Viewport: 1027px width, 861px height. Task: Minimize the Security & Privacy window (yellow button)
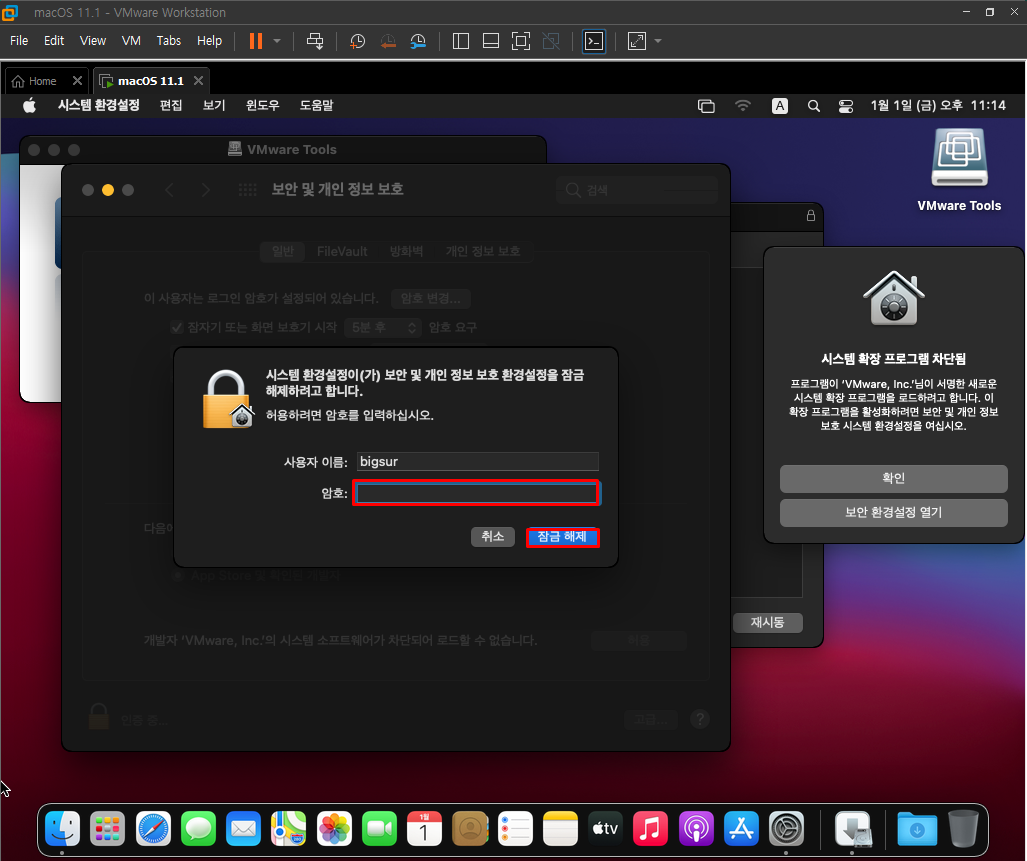tap(108, 190)
